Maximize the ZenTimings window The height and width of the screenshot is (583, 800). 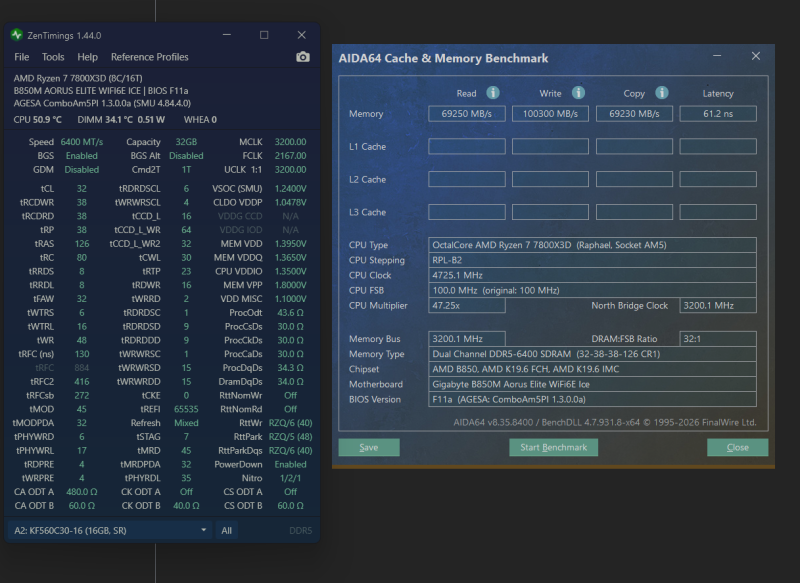pyautogui.click(x=264, y=35)
